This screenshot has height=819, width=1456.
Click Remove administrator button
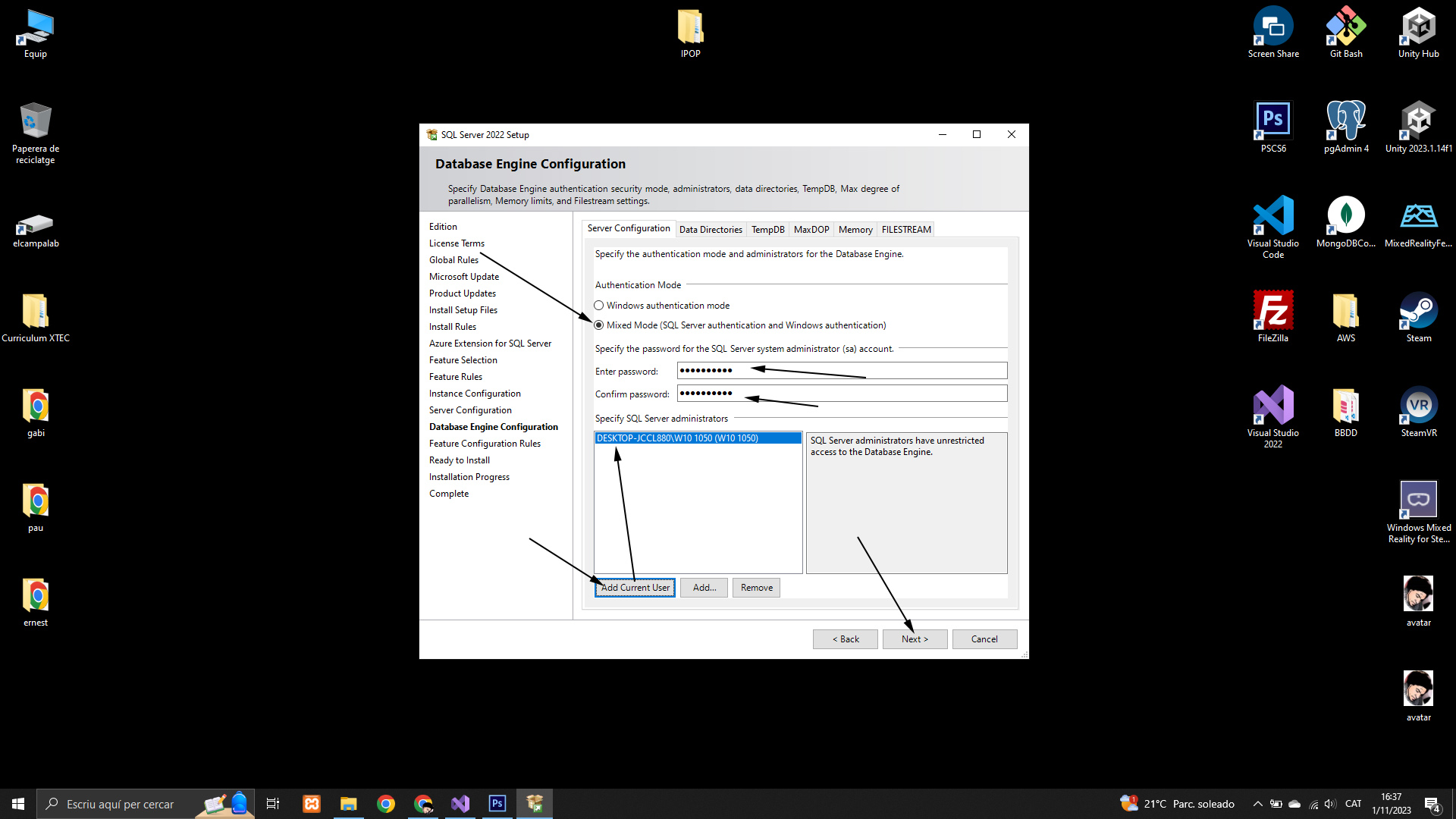click(x=756, y=588)
